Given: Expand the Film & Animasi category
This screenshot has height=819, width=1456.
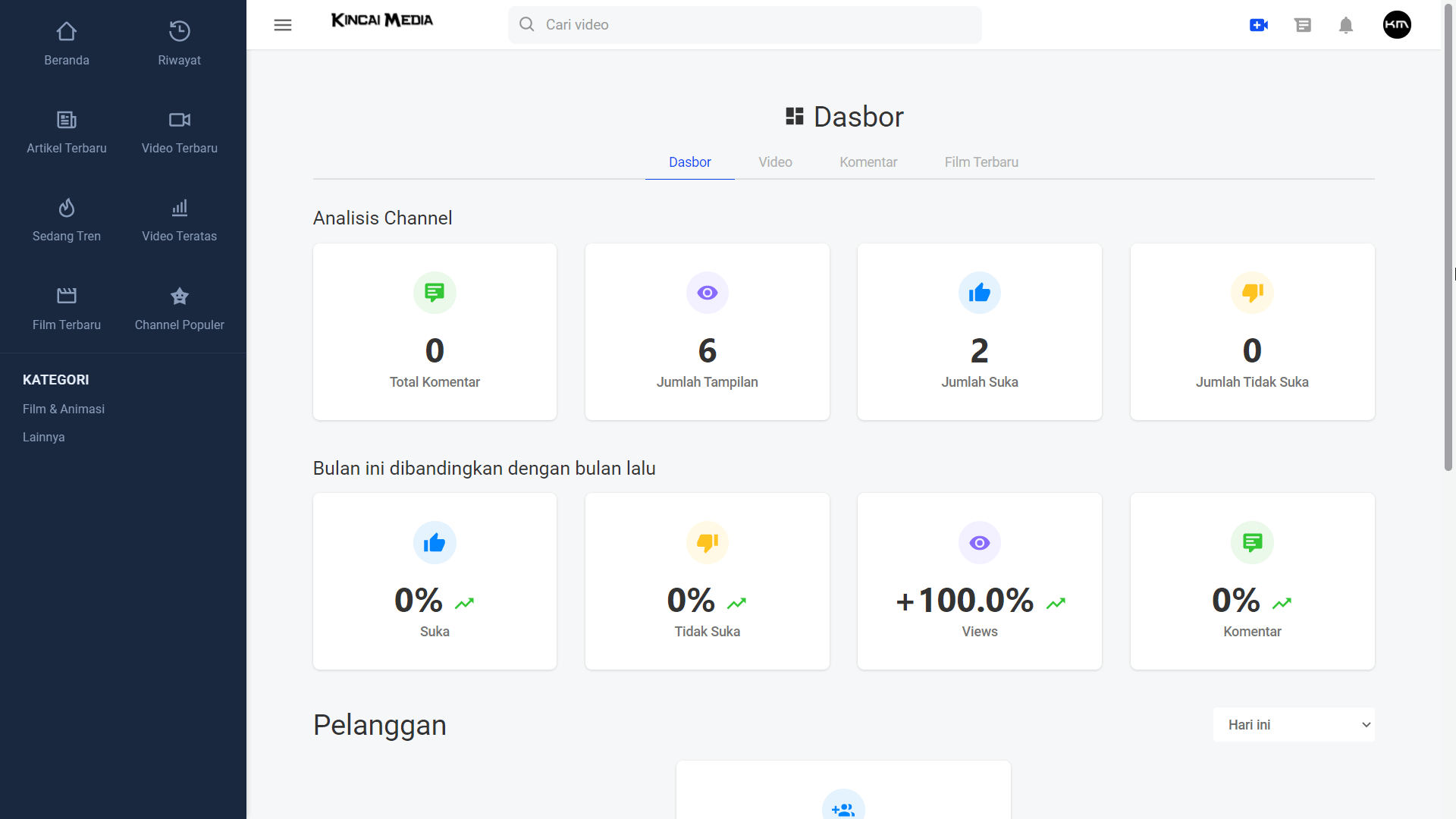Looking at the screenshot, I should coord(64,409).
